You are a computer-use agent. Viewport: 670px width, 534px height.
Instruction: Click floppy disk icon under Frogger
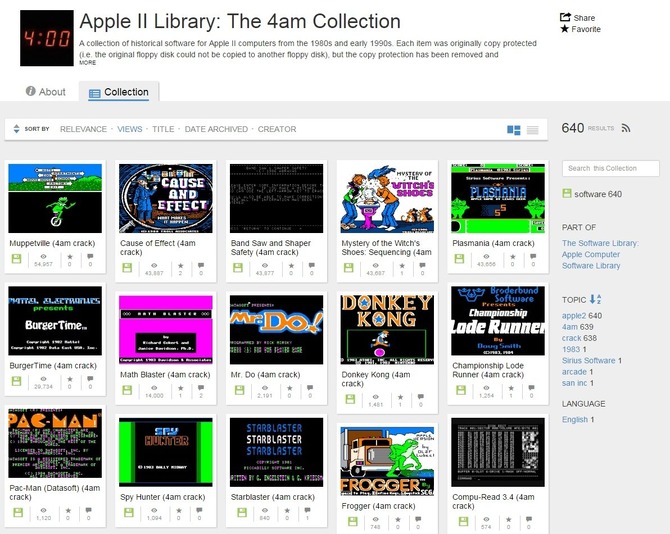(x=353, y=521)
